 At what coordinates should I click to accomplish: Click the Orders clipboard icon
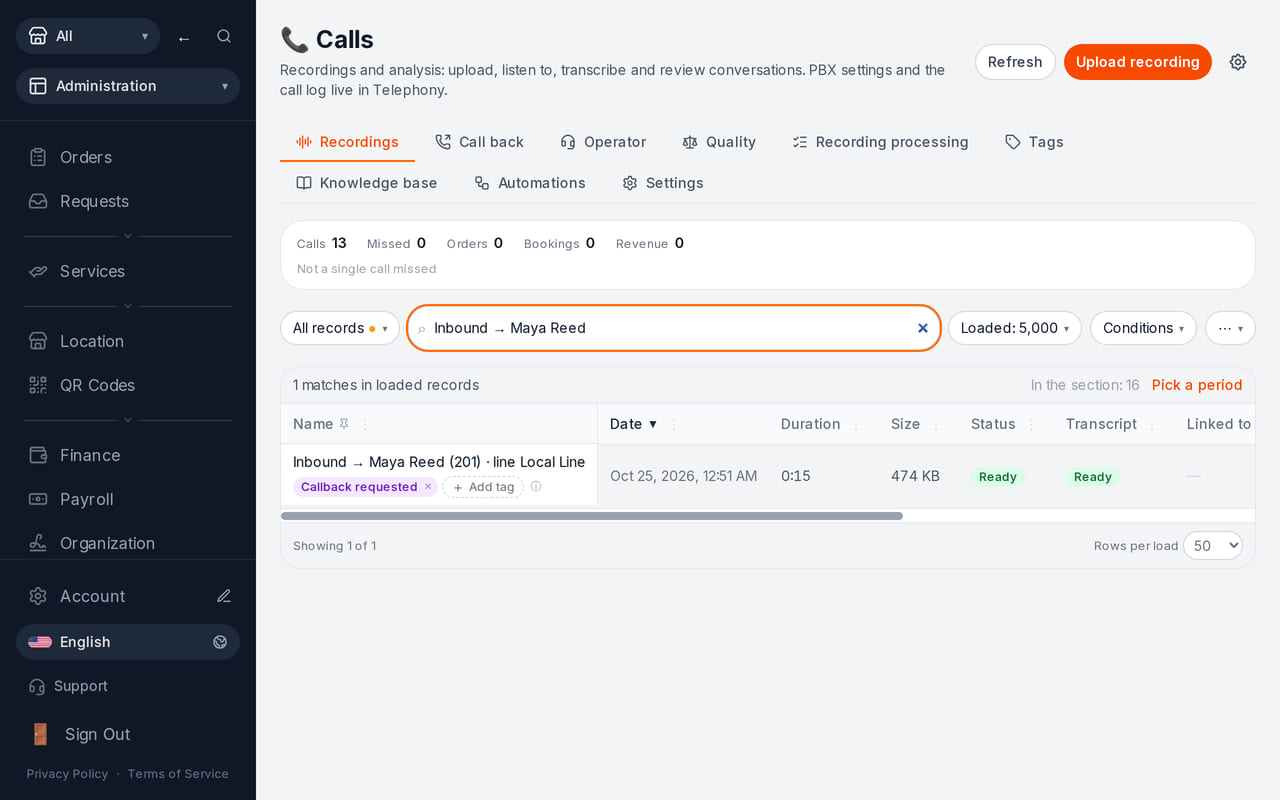38,157
